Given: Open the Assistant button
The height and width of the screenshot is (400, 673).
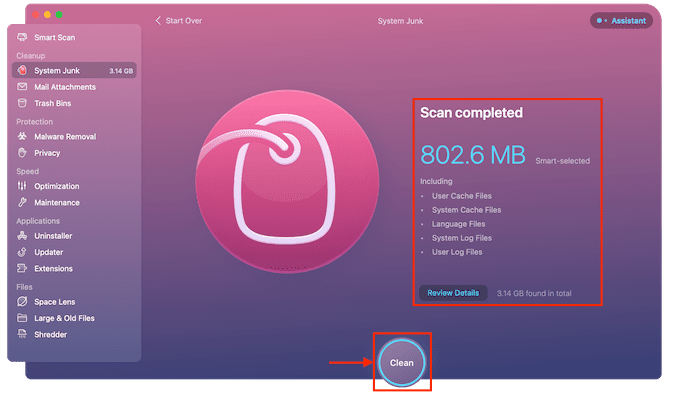Looking at the screenshot, I should [621, 21].
